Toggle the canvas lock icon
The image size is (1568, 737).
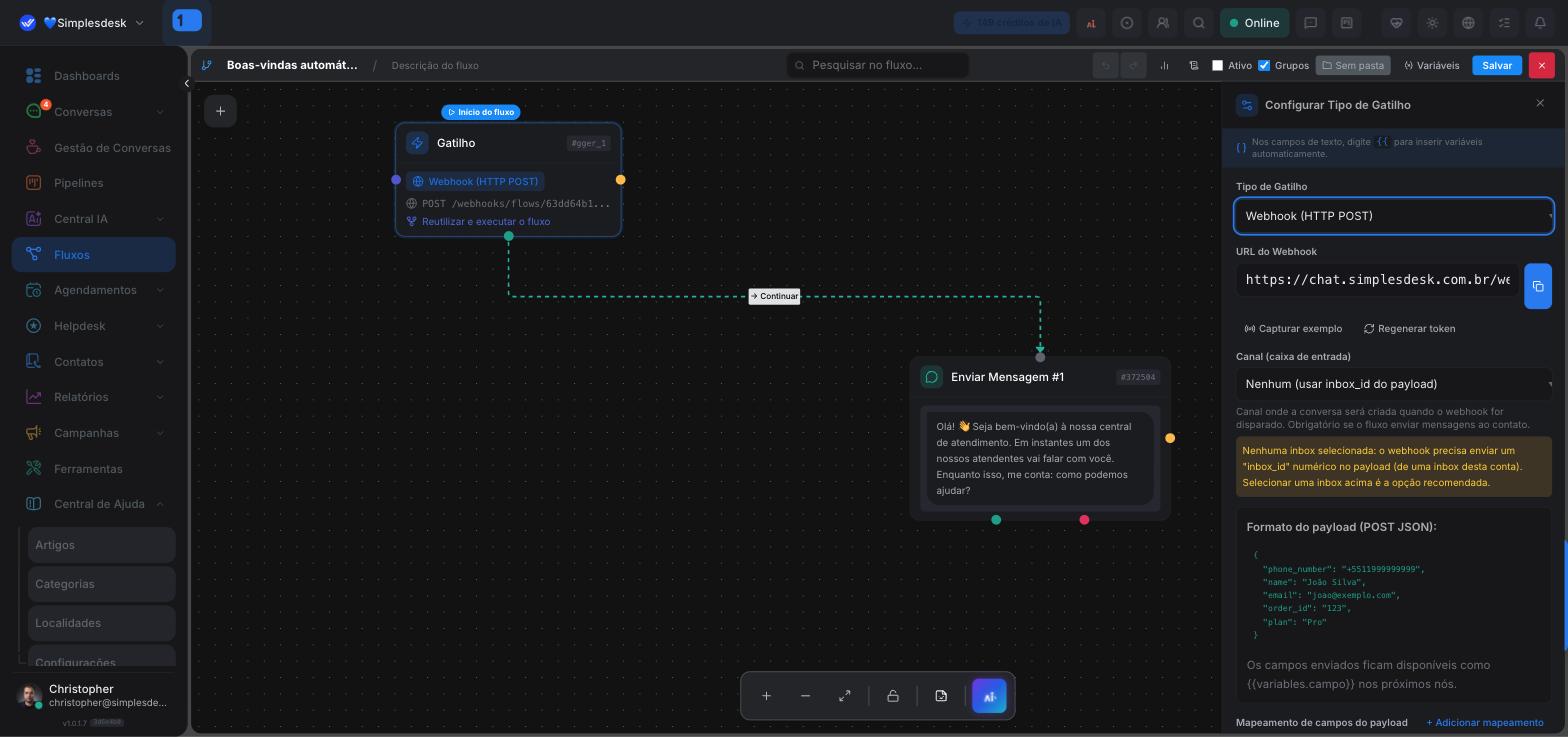coord(893,696)
